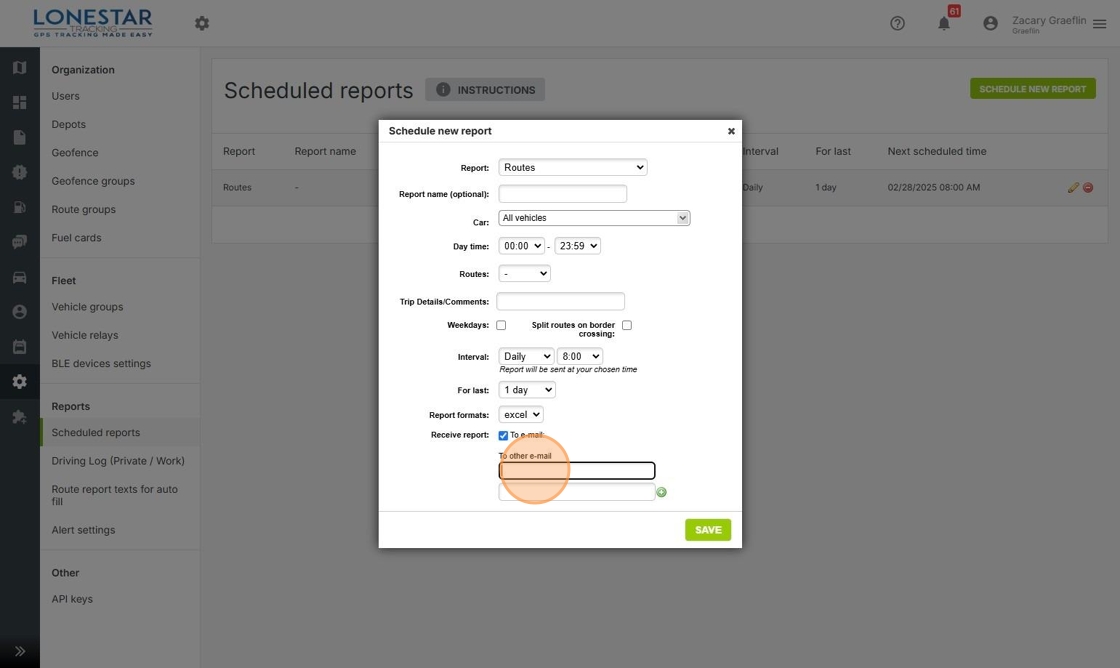Open Geofence groups in the side menu

coord(93,181)
